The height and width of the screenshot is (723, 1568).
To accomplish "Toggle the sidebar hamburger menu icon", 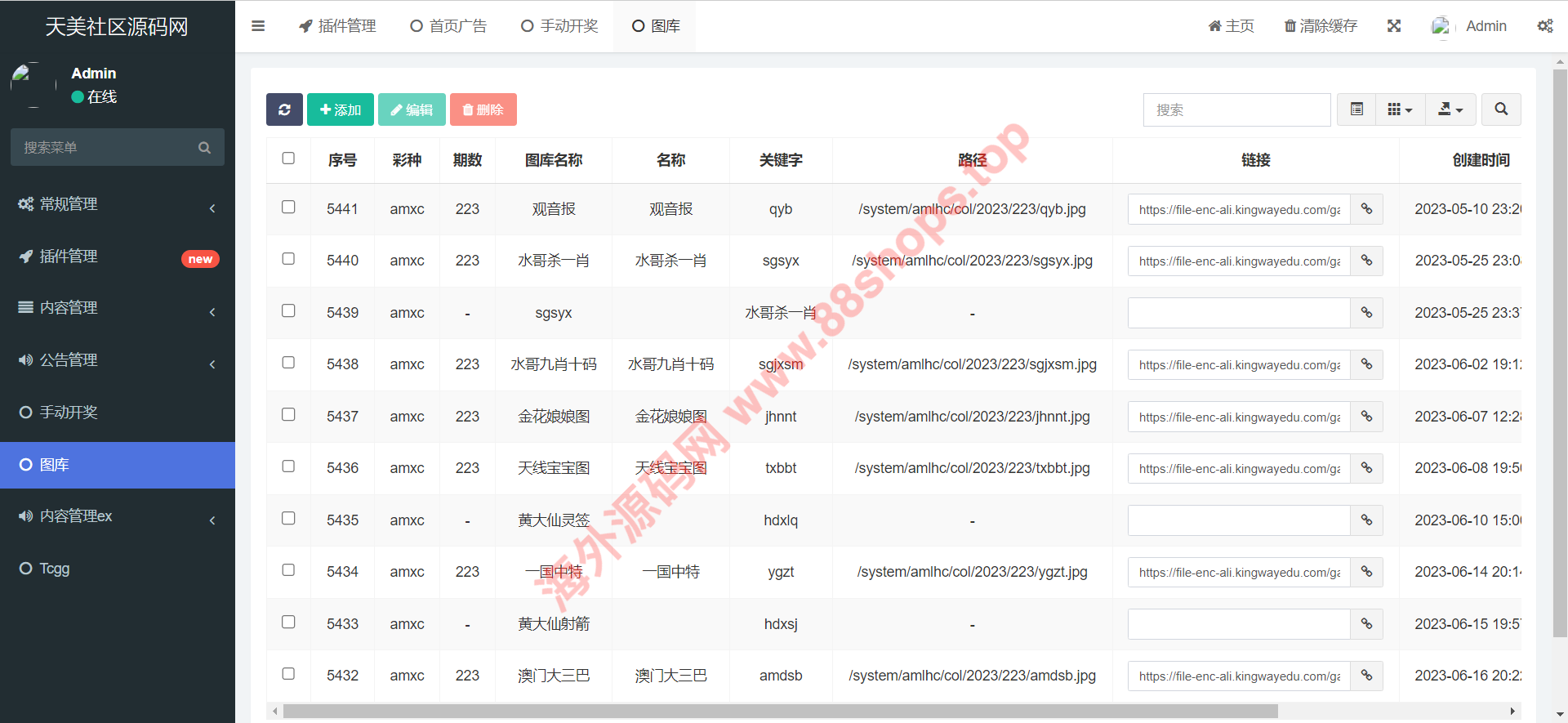I will [x=258, y=26].
